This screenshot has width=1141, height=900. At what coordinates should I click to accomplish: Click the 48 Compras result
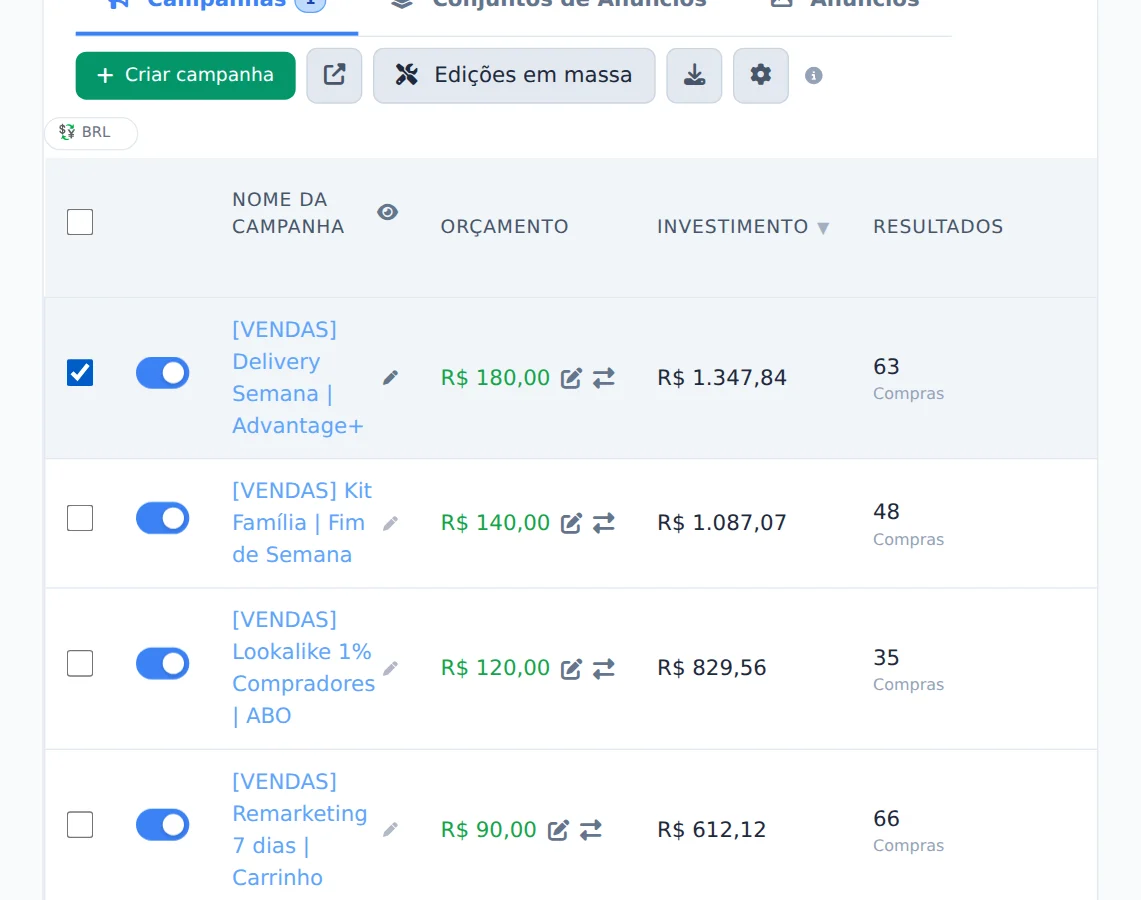(x=908, y=524)
